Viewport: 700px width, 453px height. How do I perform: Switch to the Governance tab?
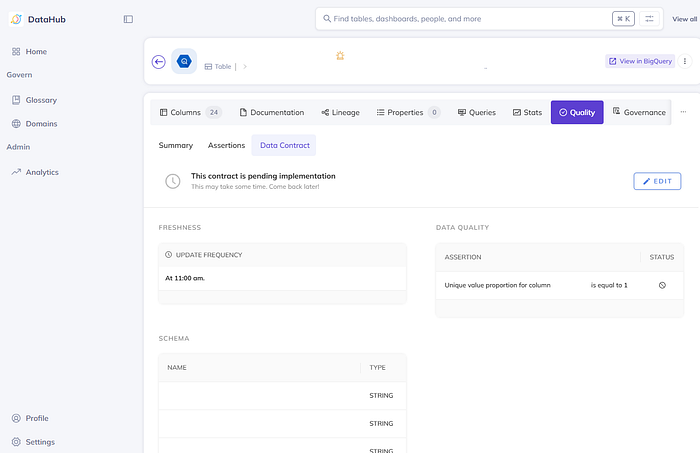point(639,112)
